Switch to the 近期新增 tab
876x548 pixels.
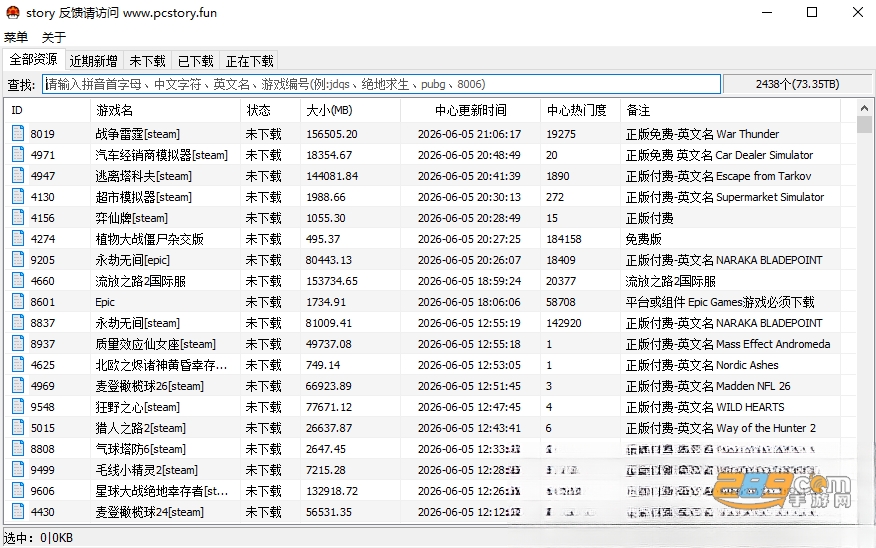pos(93,61)
